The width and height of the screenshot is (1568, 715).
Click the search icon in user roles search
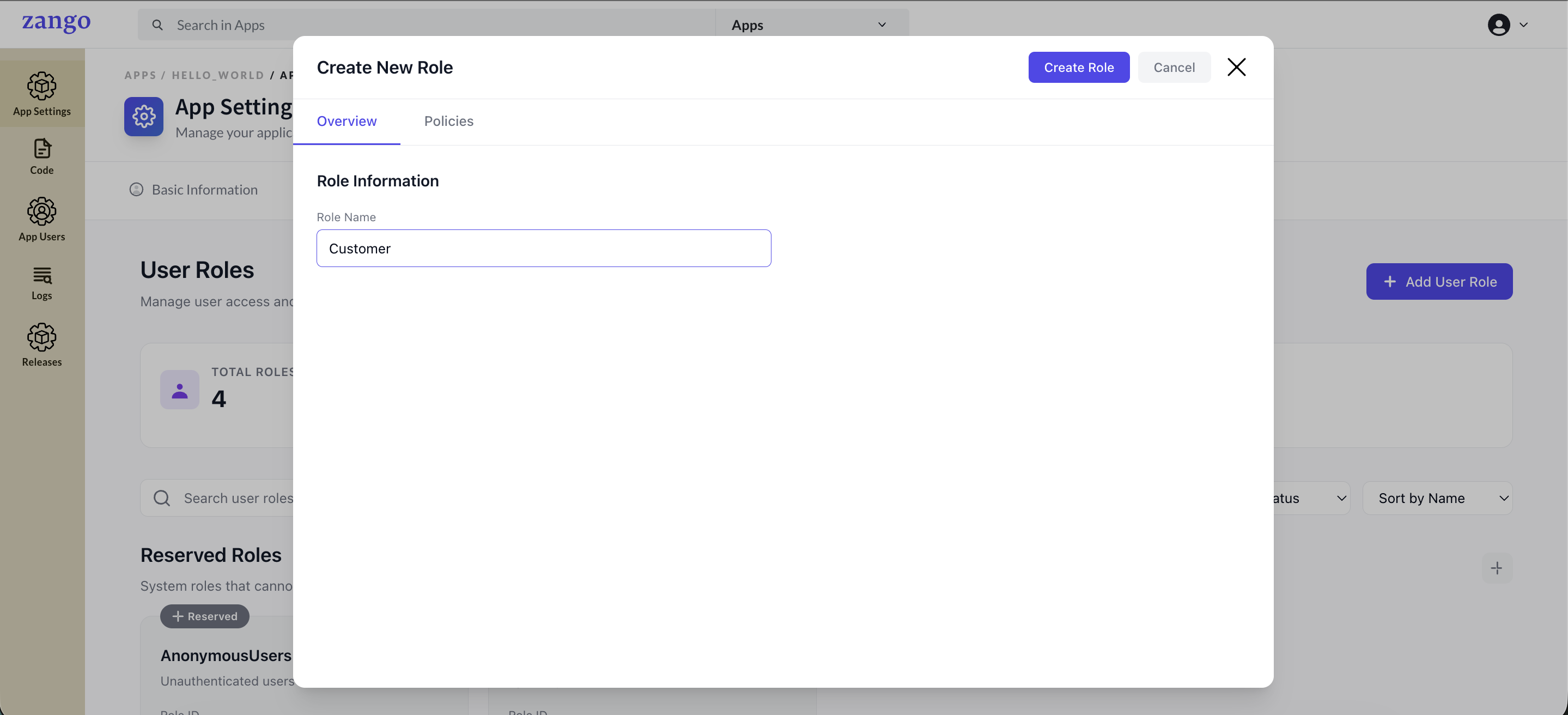(162, 498)
